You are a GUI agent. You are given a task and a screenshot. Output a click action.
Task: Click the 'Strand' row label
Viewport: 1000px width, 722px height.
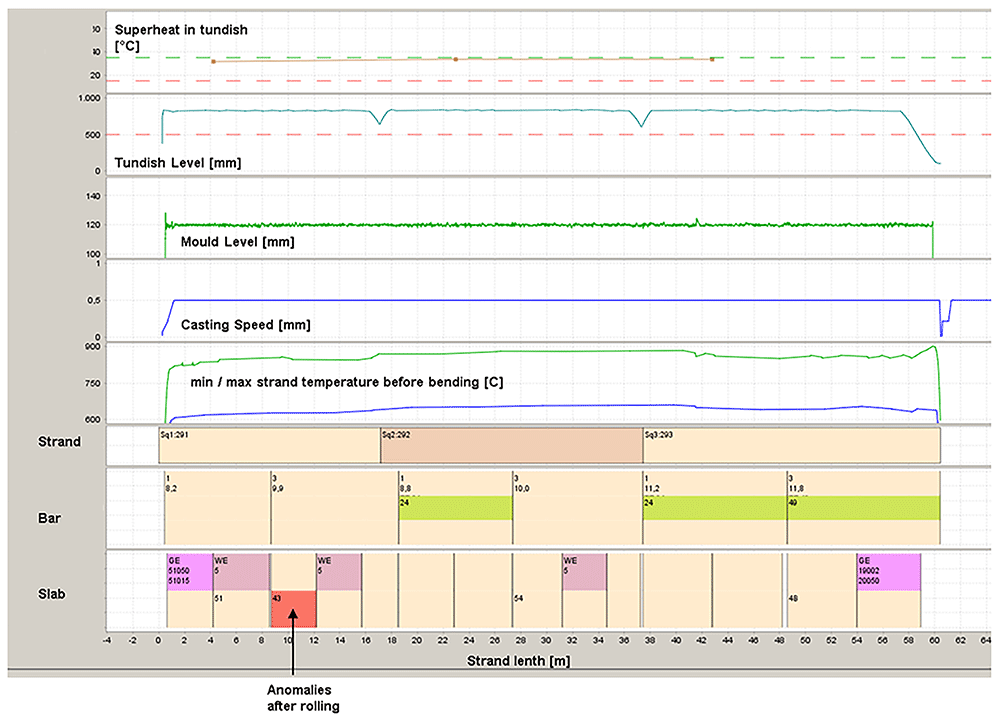click(59, 441)
